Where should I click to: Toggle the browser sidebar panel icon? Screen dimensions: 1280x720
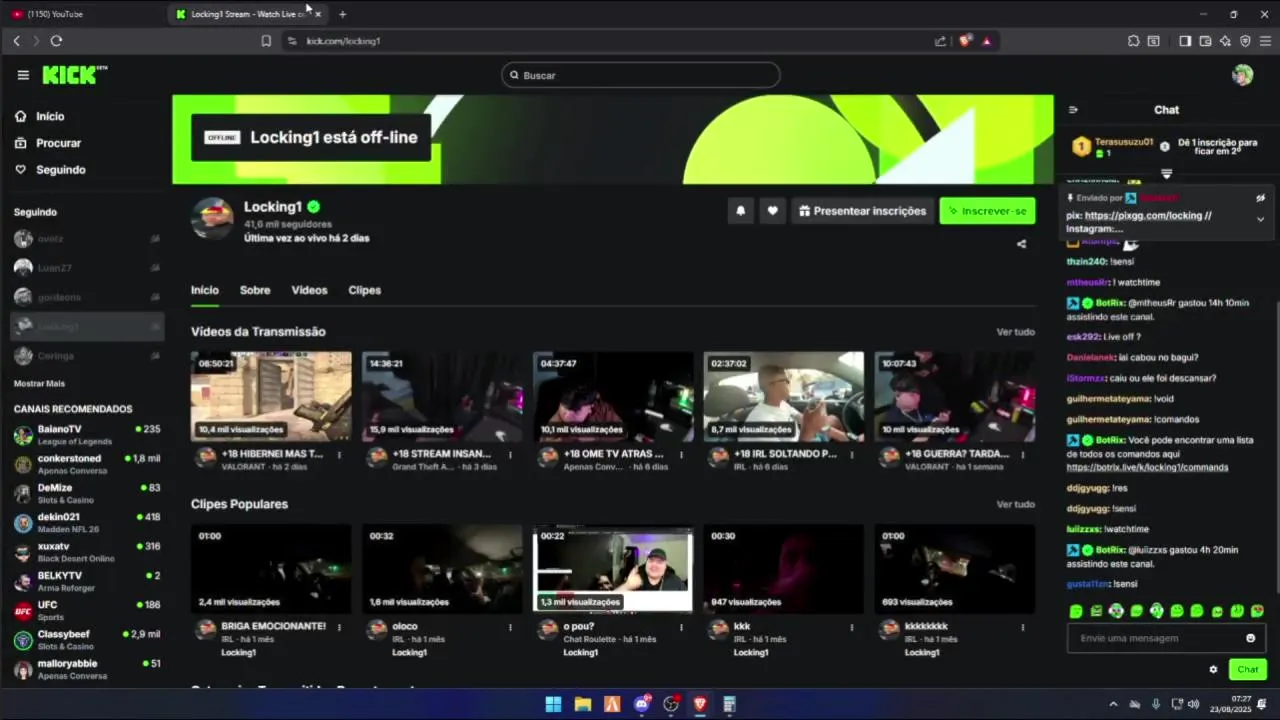1185,41
